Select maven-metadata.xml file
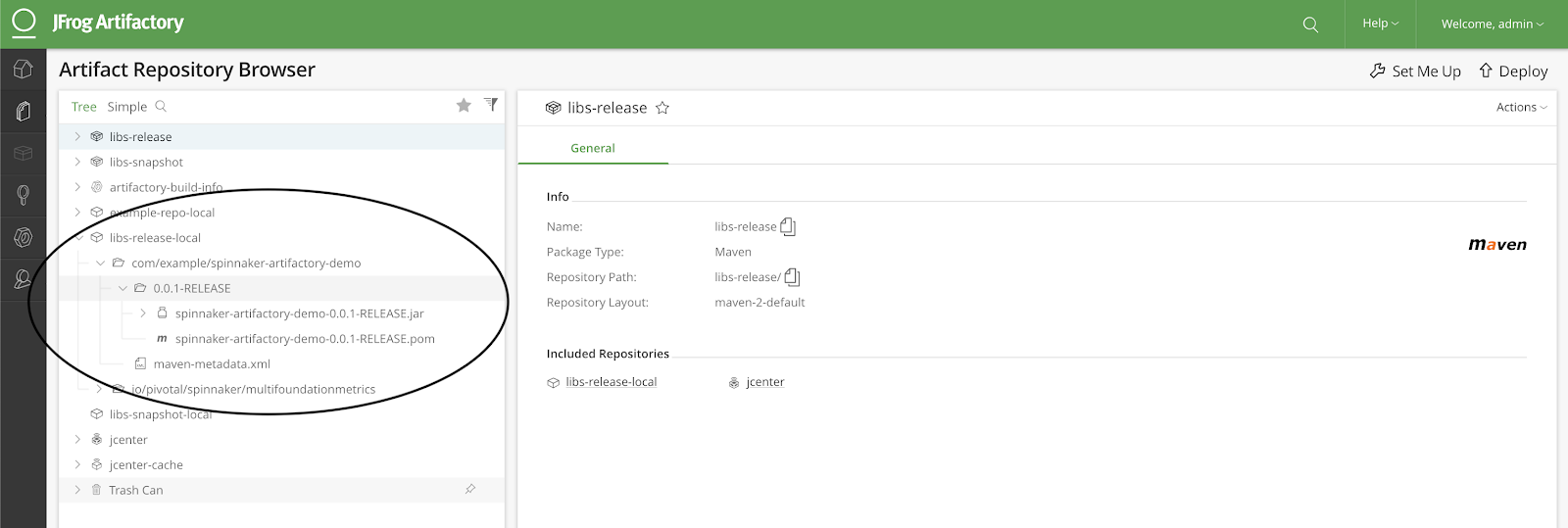This screenshot has width=1568, height=528. tap(212, 364)
